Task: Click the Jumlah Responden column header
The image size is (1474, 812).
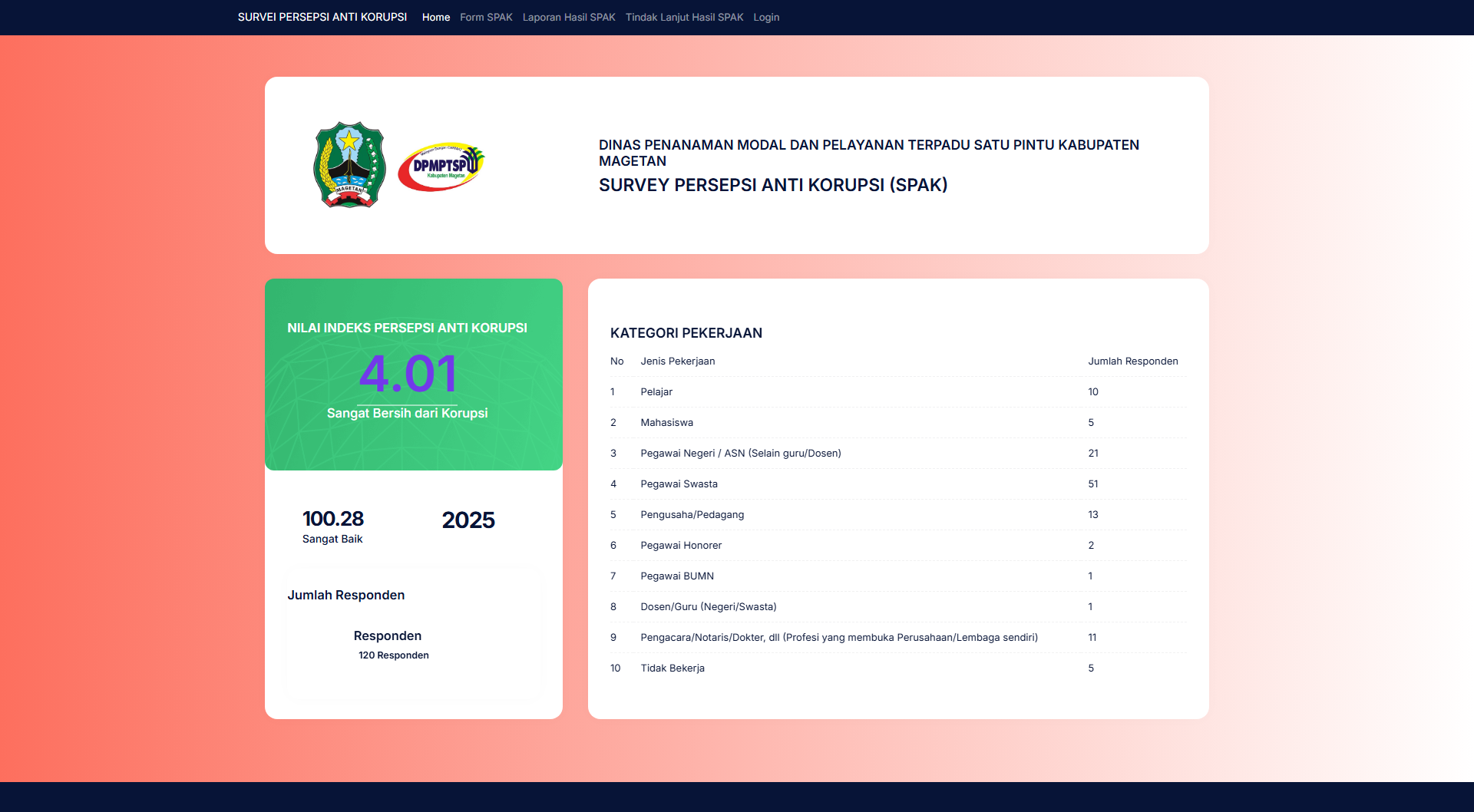Action: coord(1132,361)
